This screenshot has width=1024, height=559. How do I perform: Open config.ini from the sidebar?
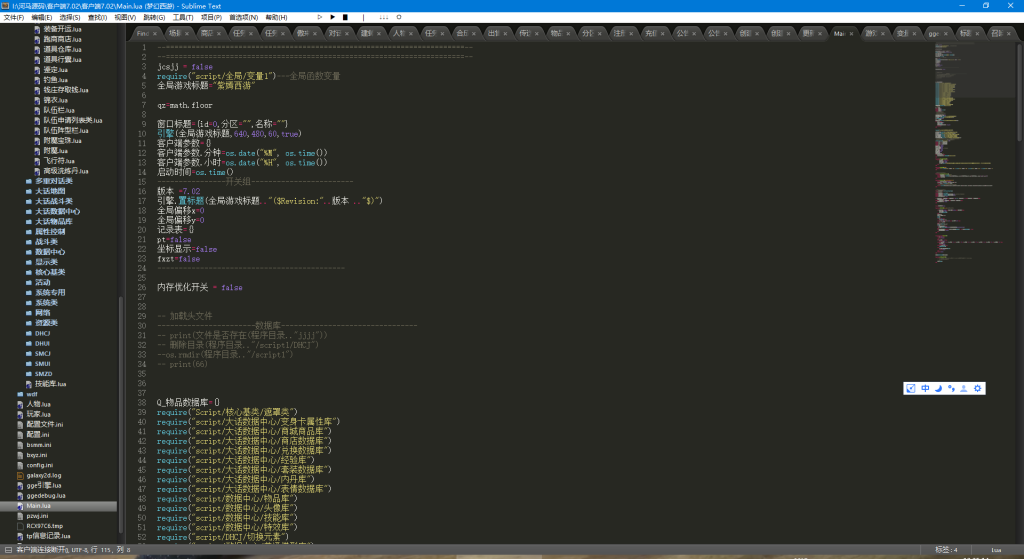pos(39,465)
